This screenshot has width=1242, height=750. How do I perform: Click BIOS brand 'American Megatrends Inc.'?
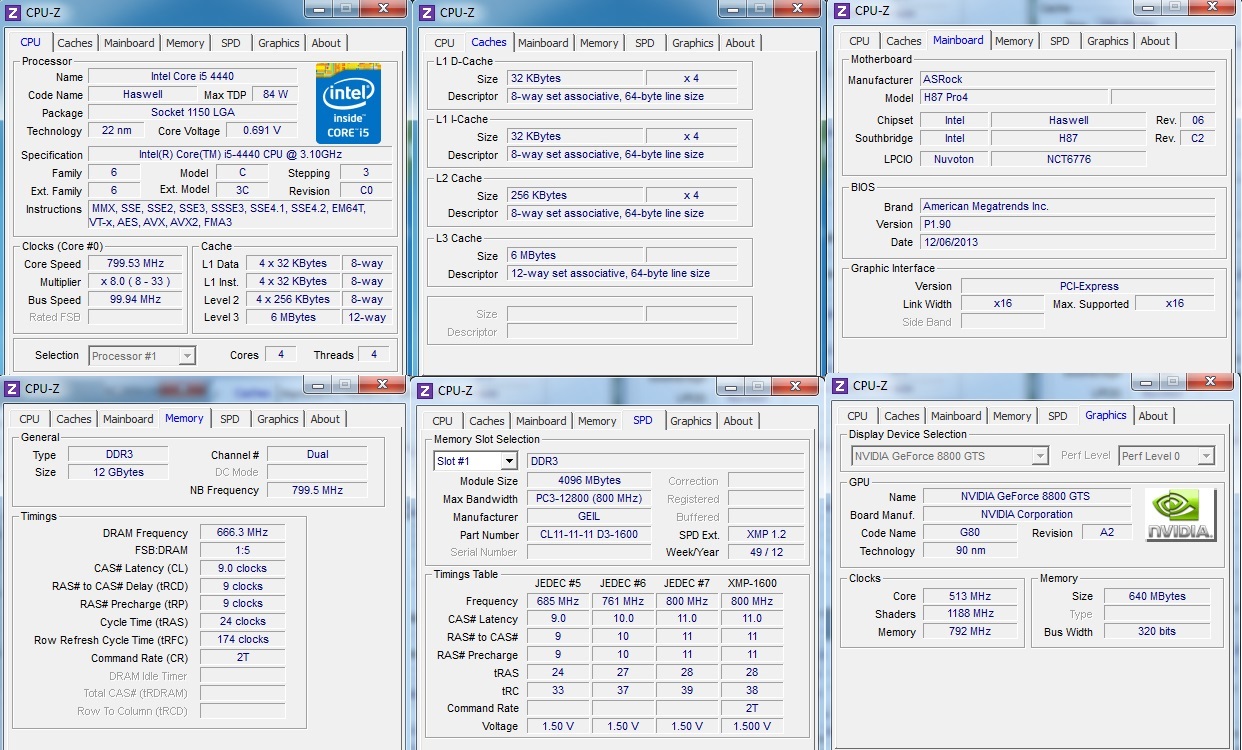point(1067,207)
